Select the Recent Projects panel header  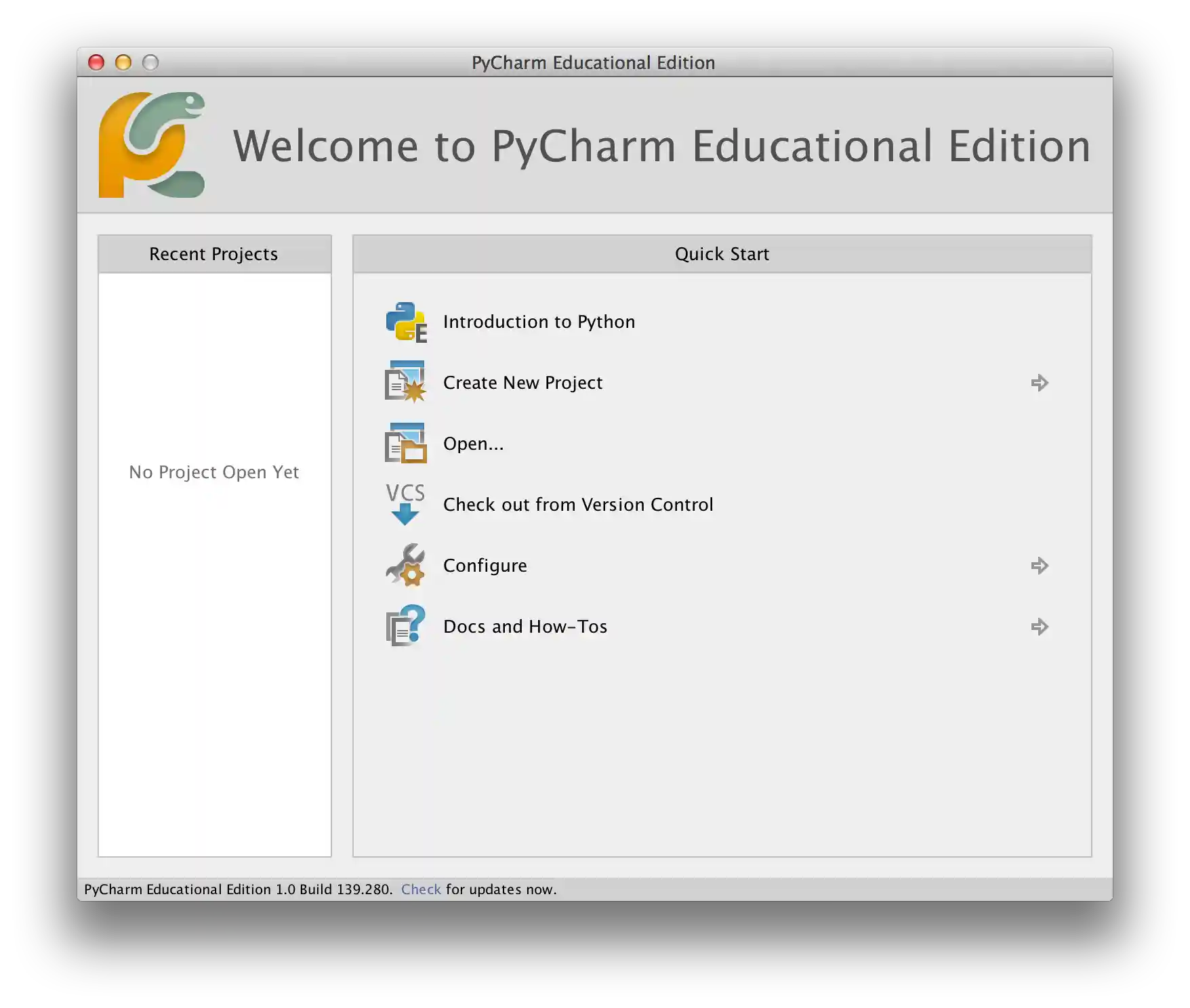(x=213, y=254)
